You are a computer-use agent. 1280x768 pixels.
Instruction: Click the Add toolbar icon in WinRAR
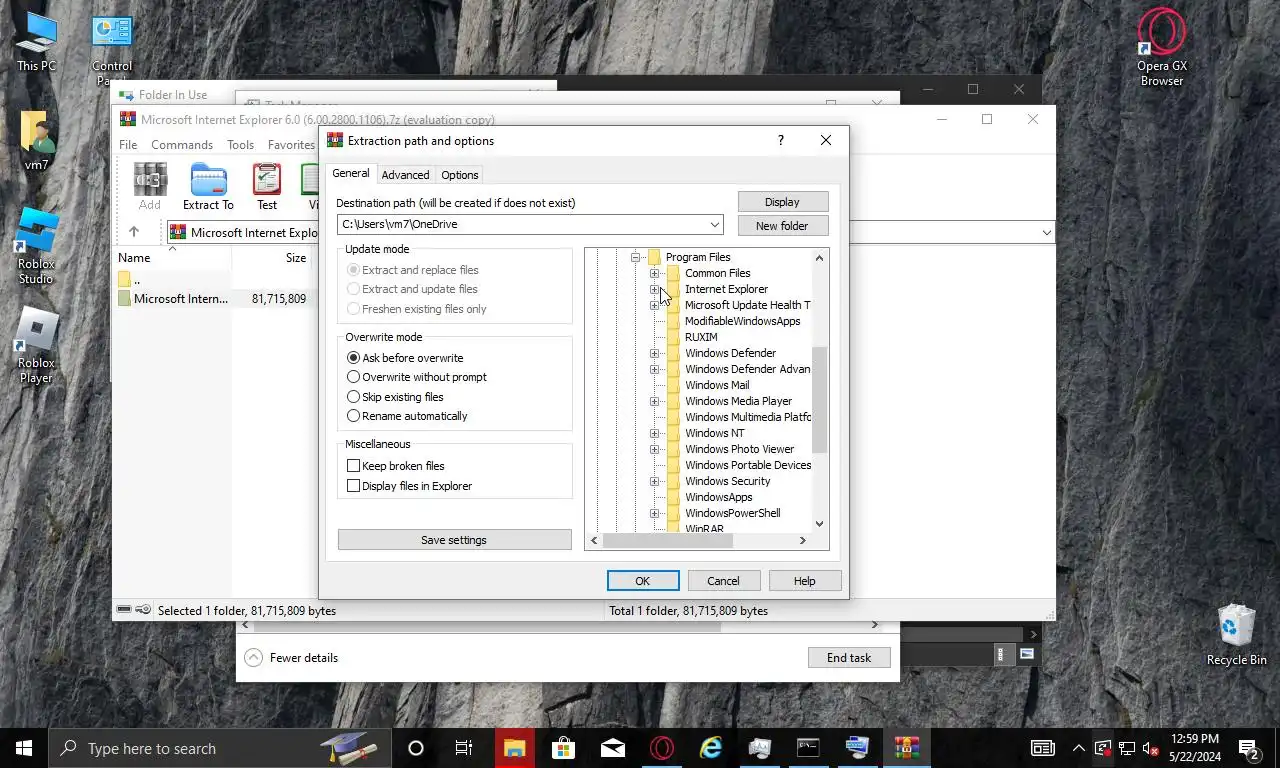pyautogui.click(x=150, y=186)
